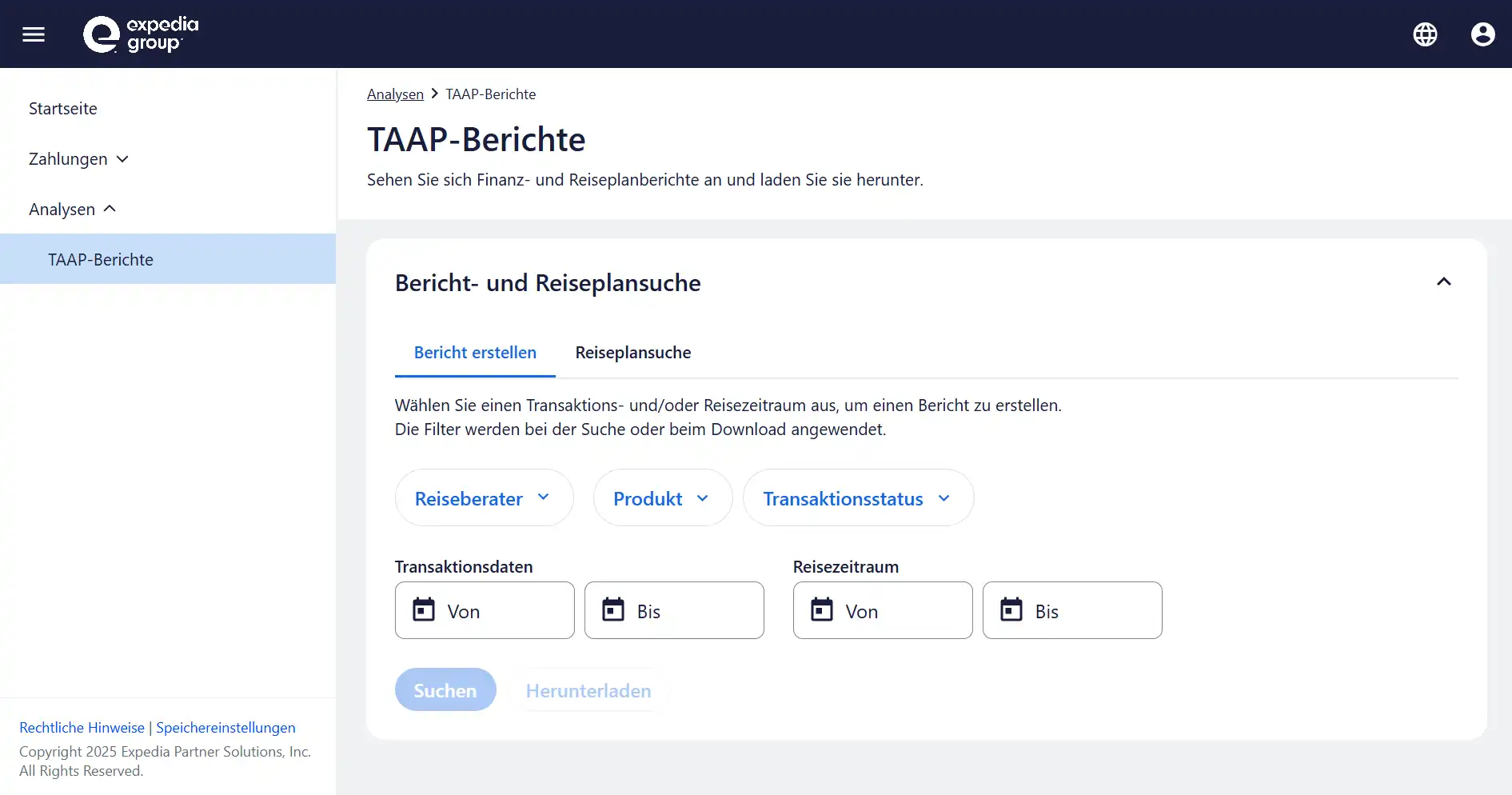This screenshot has height=795, width=1512.
Task: Collapse the Bericht- und Reiseplansuche panel
Action: [1443, 282]
